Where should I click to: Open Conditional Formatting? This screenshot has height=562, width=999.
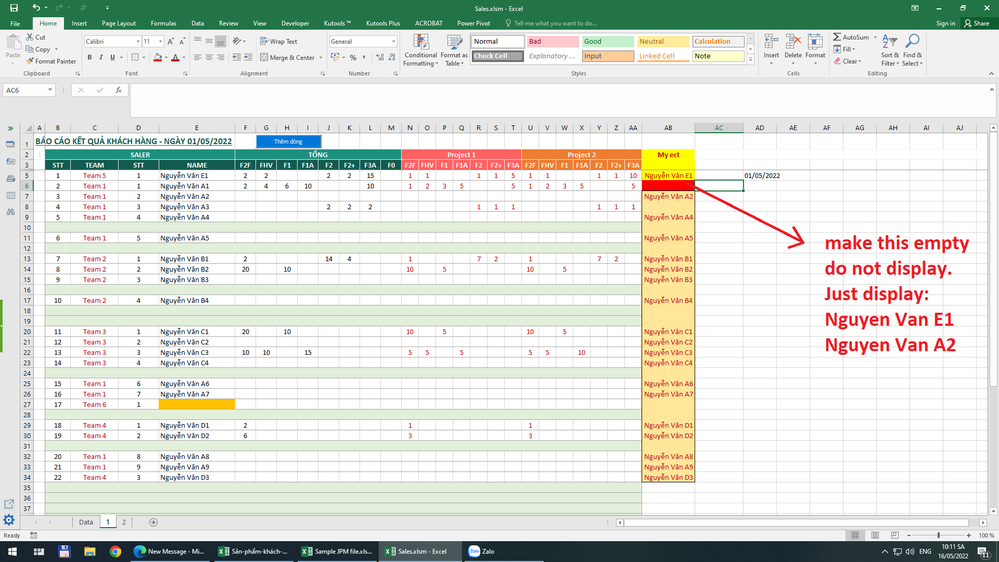click(x=420, y=50)
